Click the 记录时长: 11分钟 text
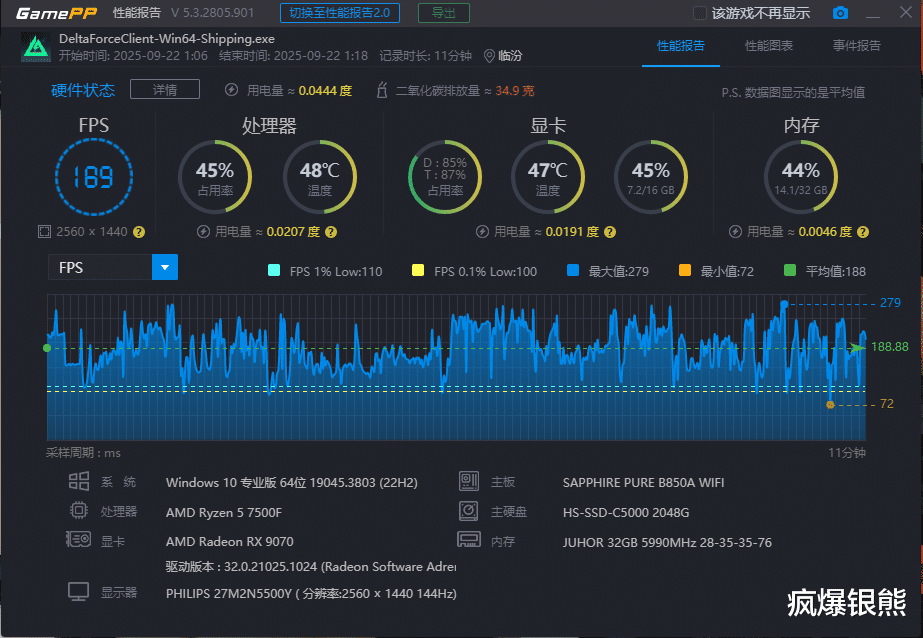Viewport: 923px width, 638px height. click(426, 56)
